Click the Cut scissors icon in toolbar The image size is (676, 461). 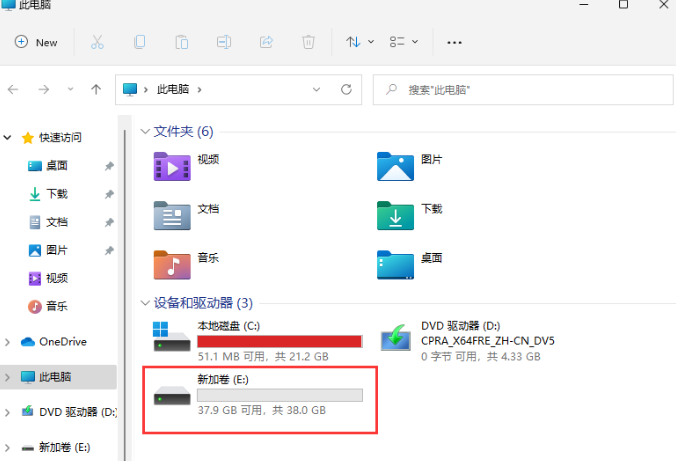tap(97, 42)
